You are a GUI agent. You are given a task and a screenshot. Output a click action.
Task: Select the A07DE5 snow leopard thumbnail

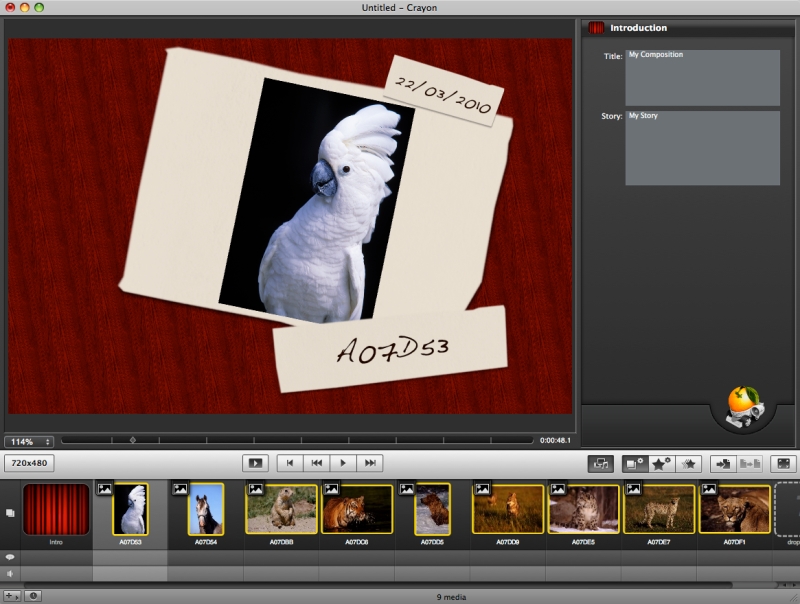click(583, 509)
